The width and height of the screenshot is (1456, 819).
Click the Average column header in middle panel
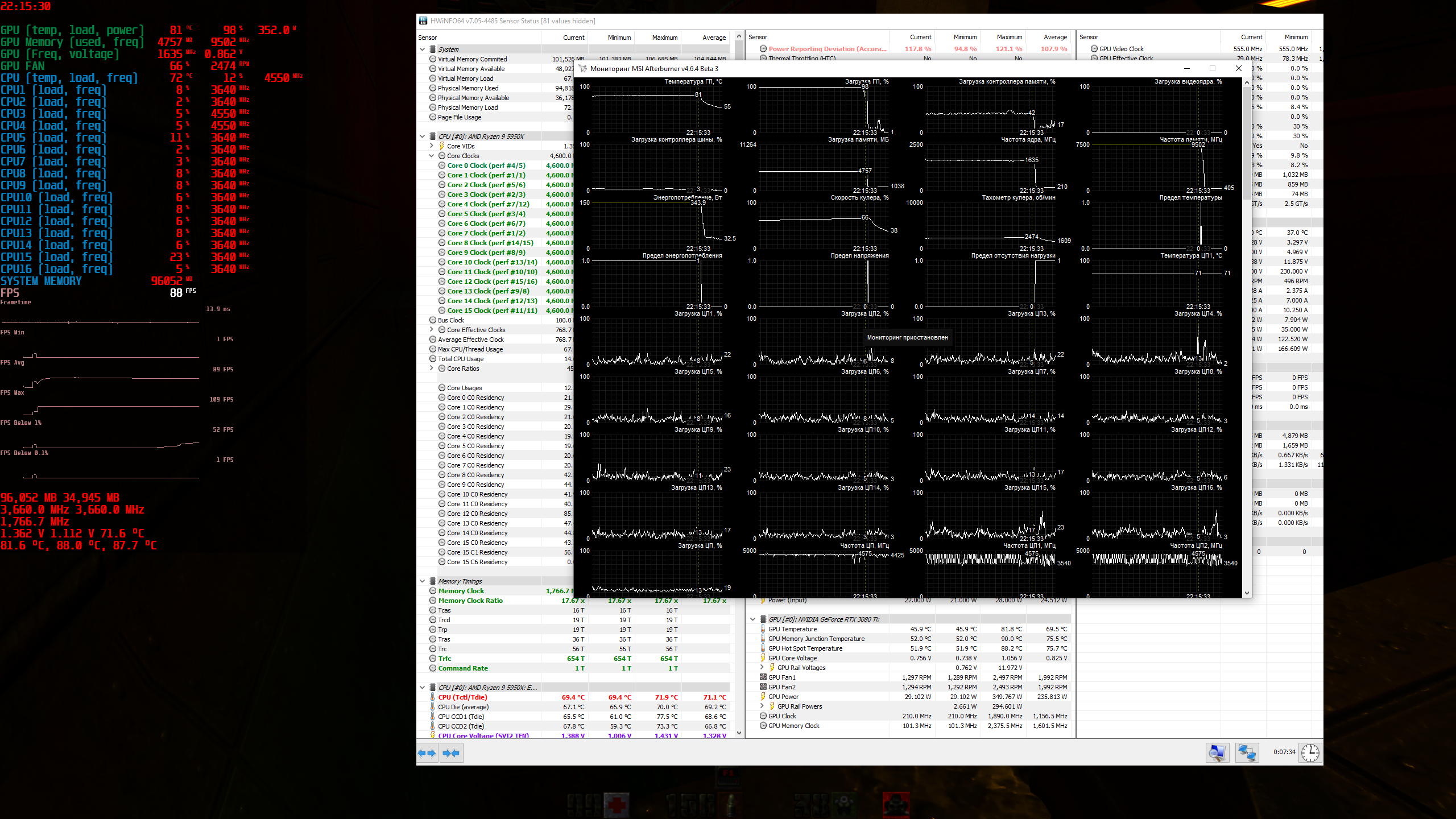tap(1055, 37)
